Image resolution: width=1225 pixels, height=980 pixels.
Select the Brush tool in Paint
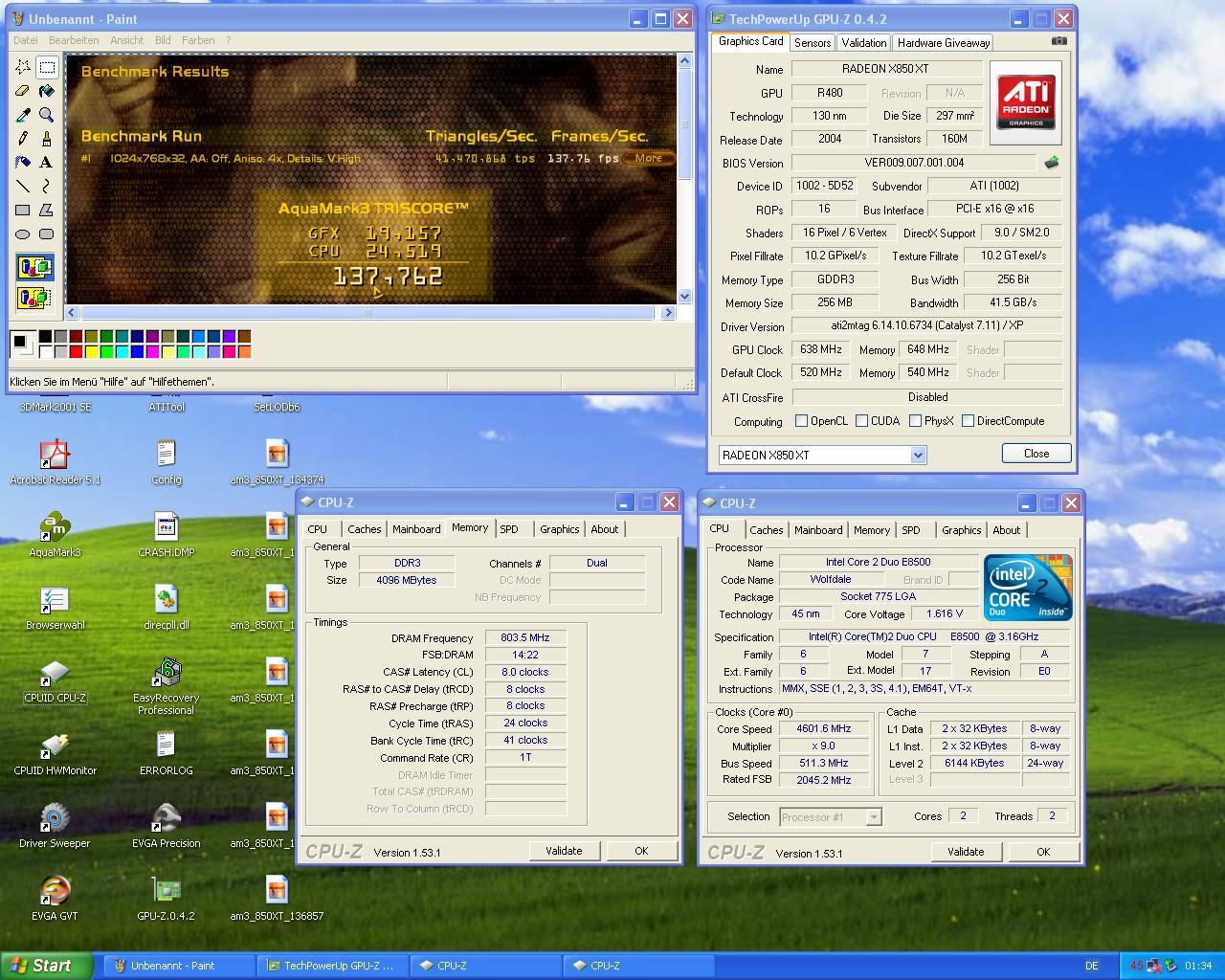[x=46, y=139]
